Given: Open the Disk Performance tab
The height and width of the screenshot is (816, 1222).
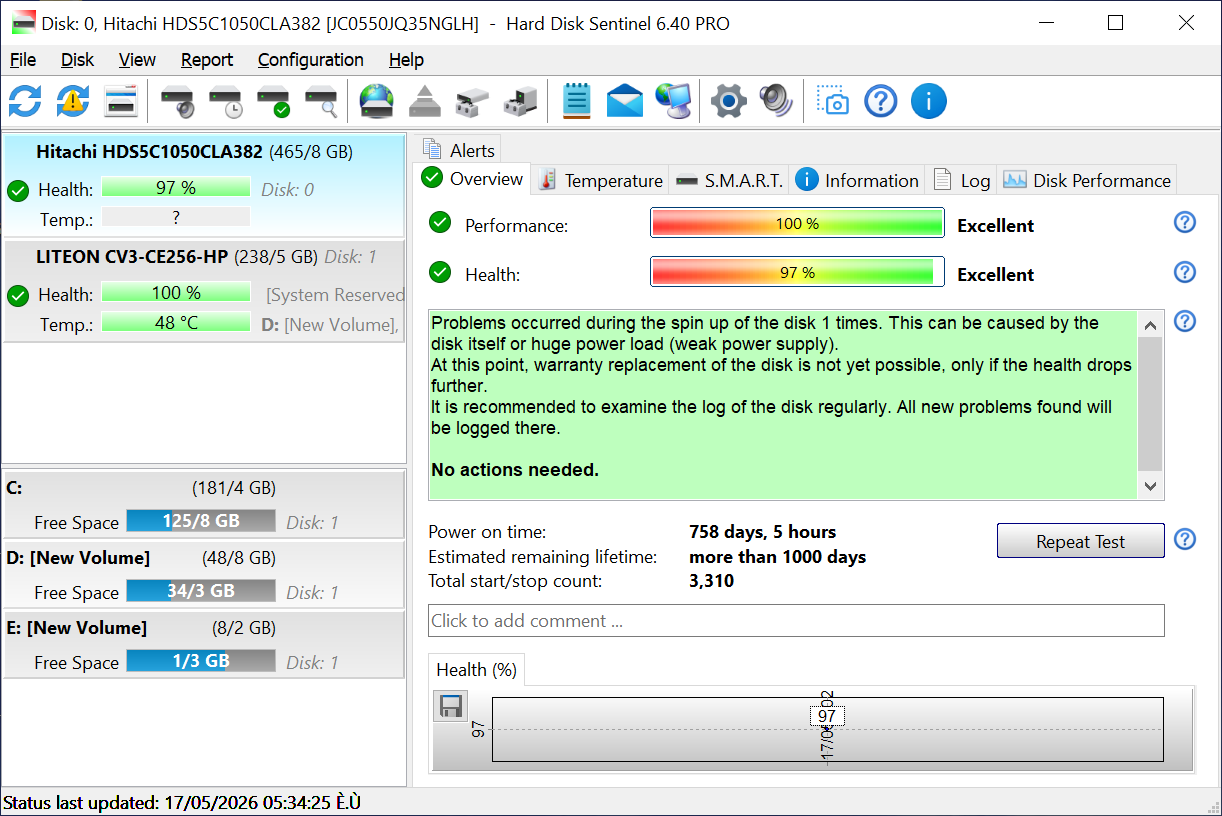Looking at the screenshot, I should (1087, 181).
